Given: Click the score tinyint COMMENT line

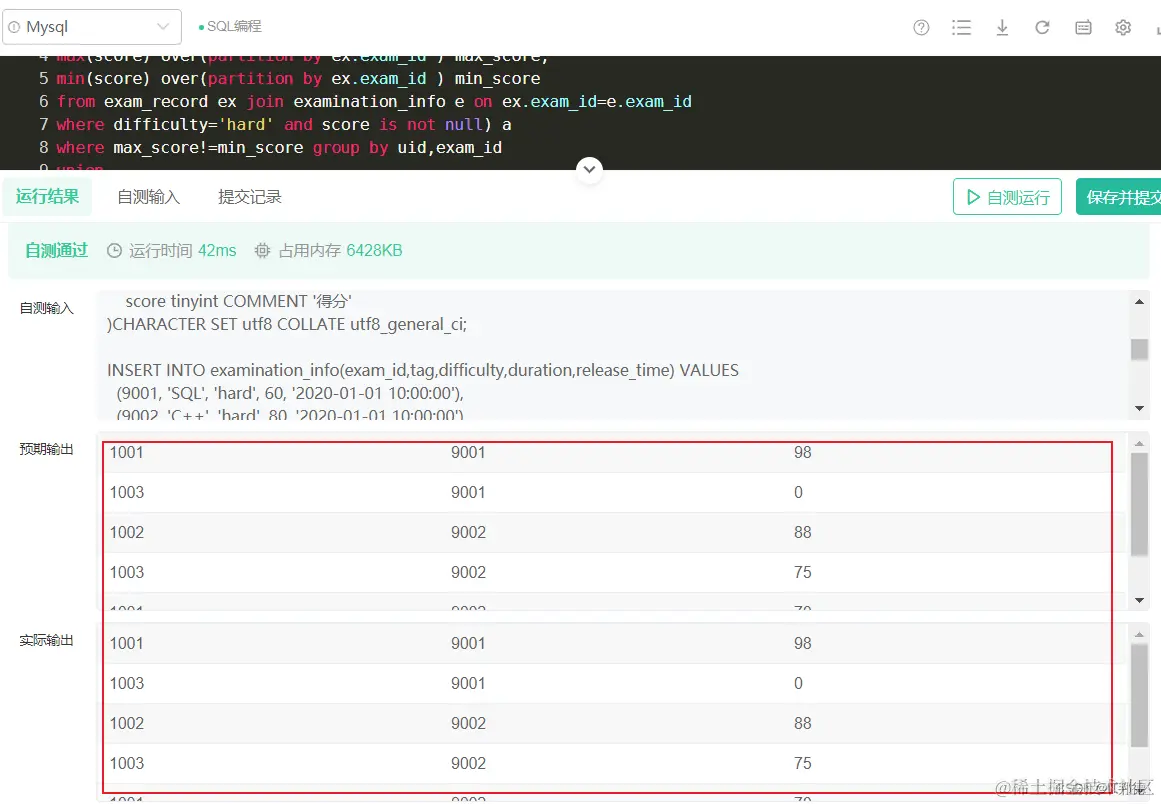Looking at the screenshot, I should [x=238, y=301].
